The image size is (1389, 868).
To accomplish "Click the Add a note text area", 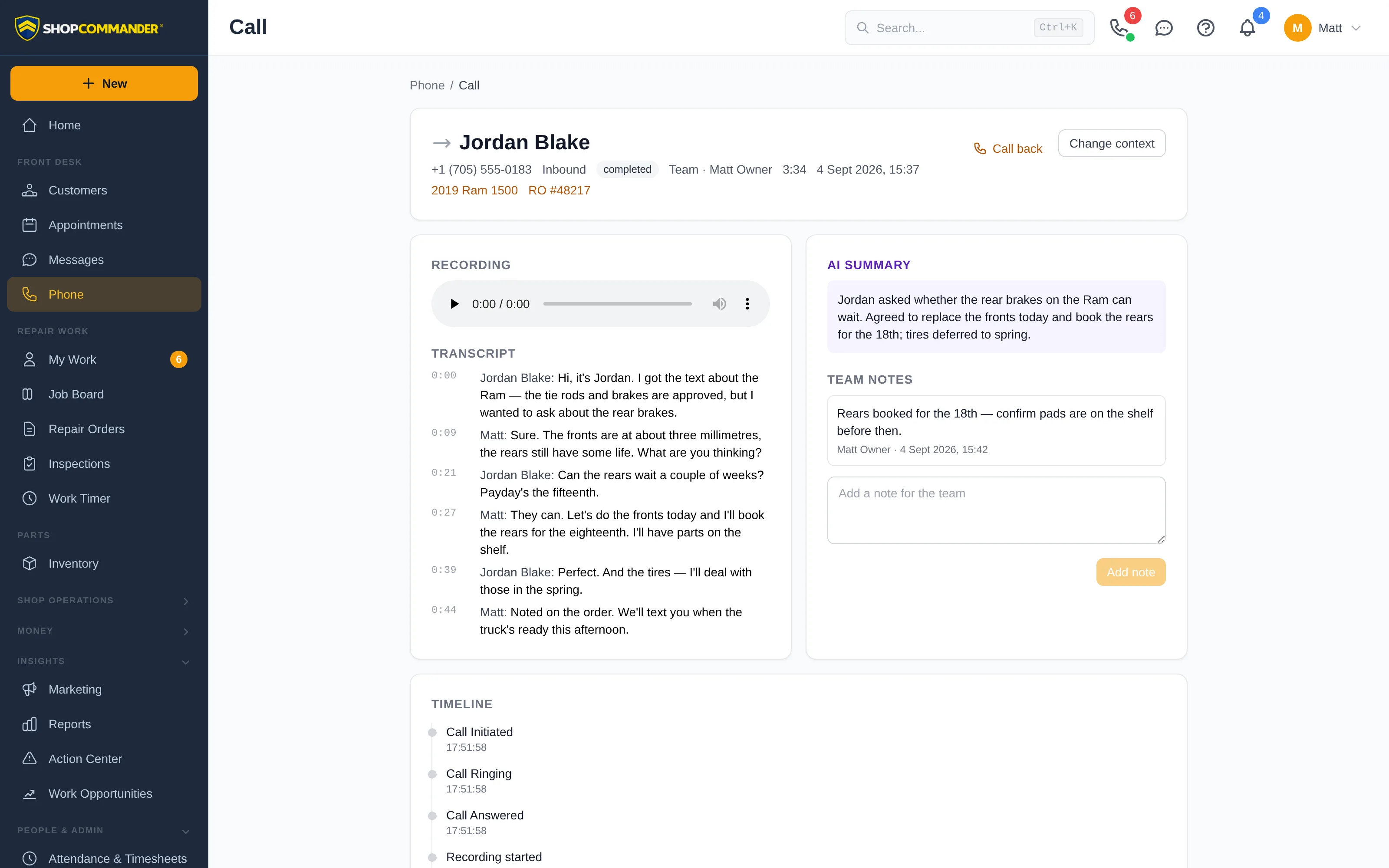I will tap(996, 510).
